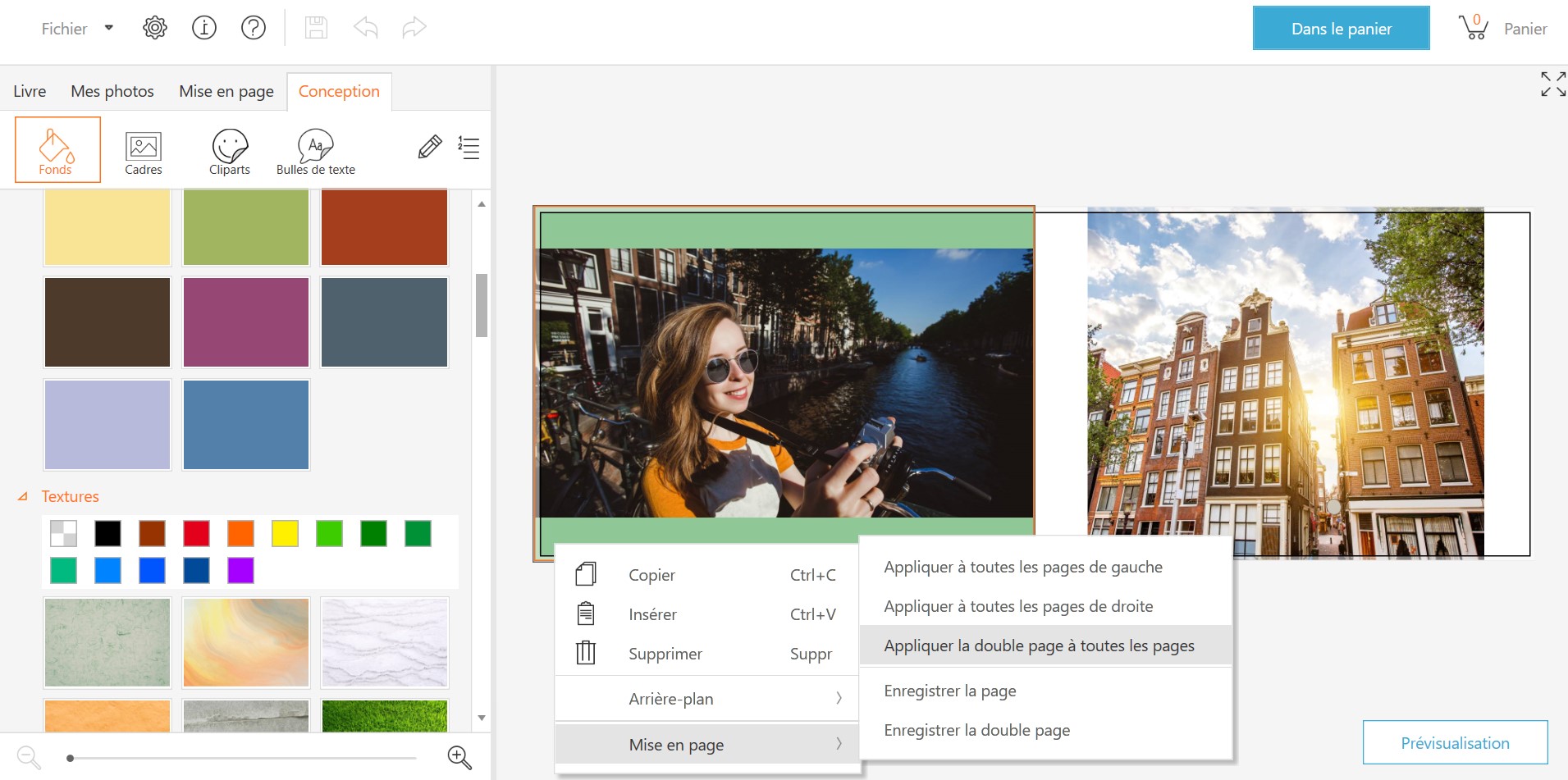Expand the Mise en page submenu arrow
The width and height of the screenshot is (1568, 780).
(x=839, y=744)
